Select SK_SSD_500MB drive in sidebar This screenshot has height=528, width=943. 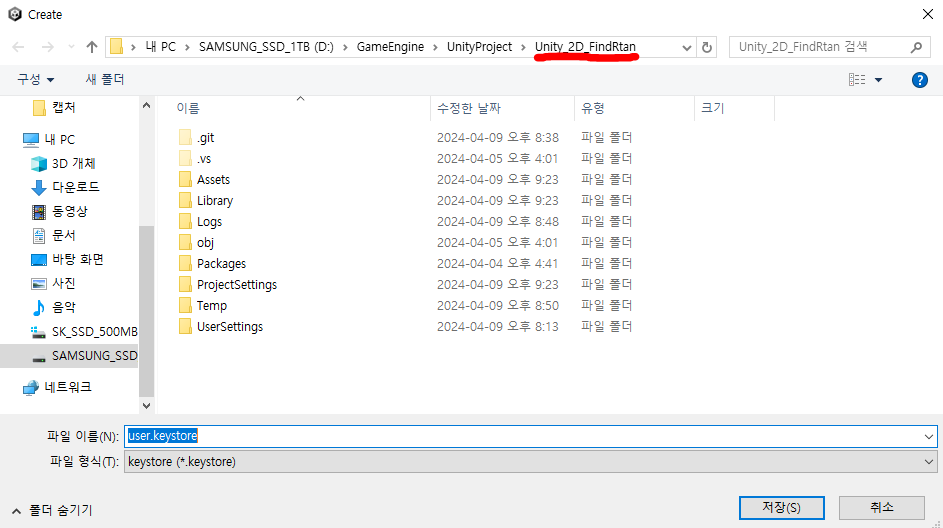pos(94,331)
